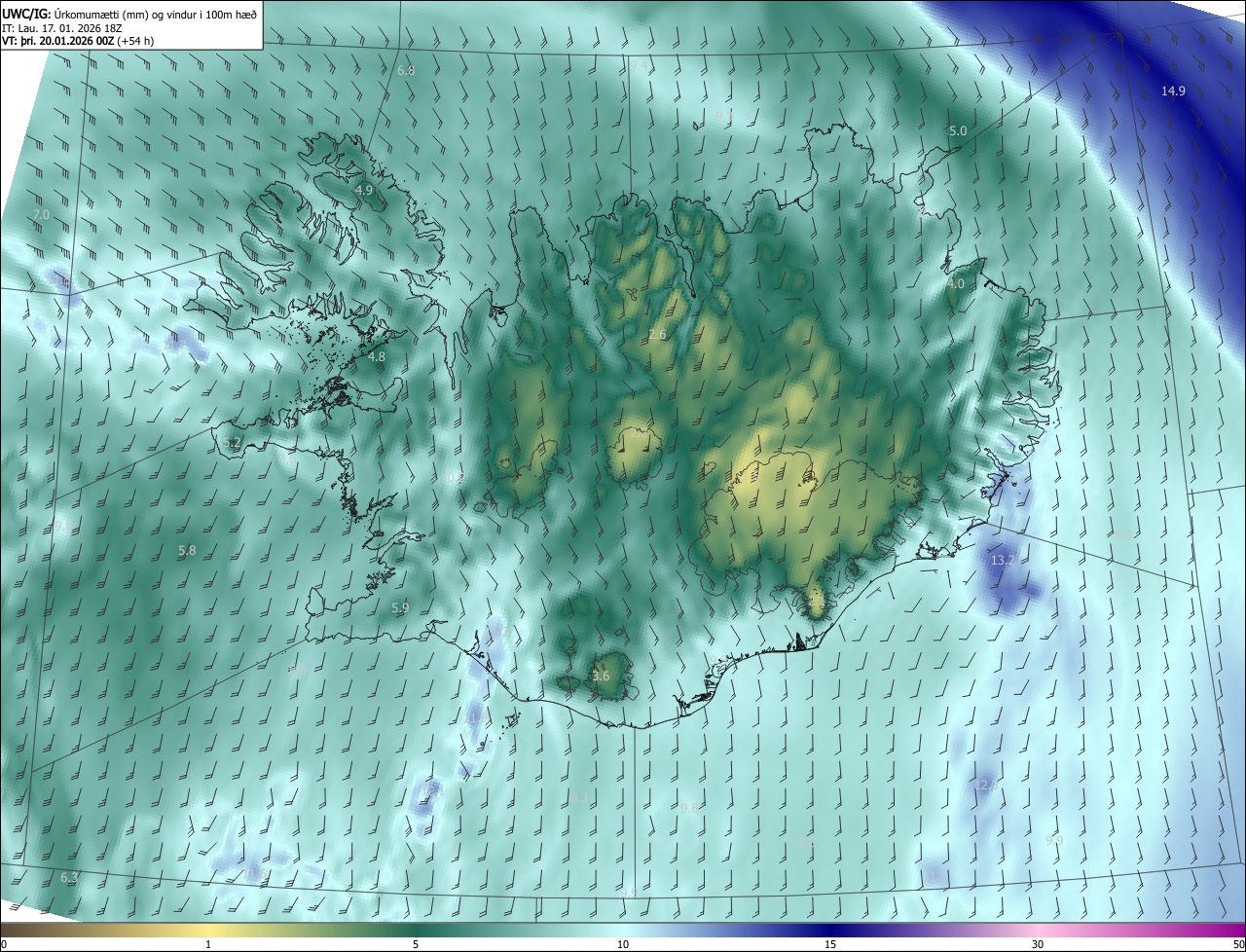Viewport: 1246px width, 952px height.
Task: Click the 5.2 value label
Action: 232,443
